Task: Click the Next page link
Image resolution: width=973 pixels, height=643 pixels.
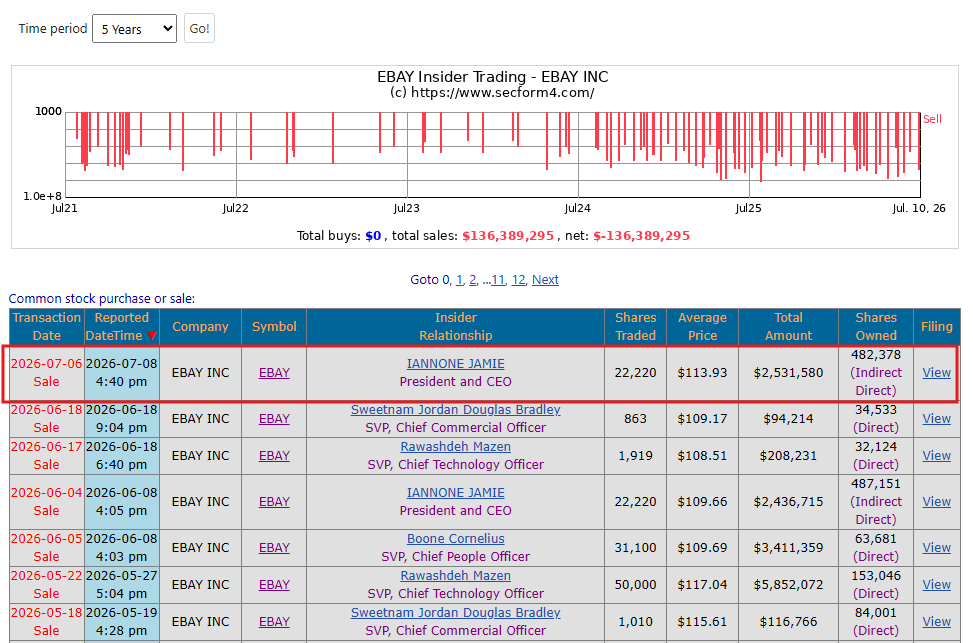Action: 545,280
